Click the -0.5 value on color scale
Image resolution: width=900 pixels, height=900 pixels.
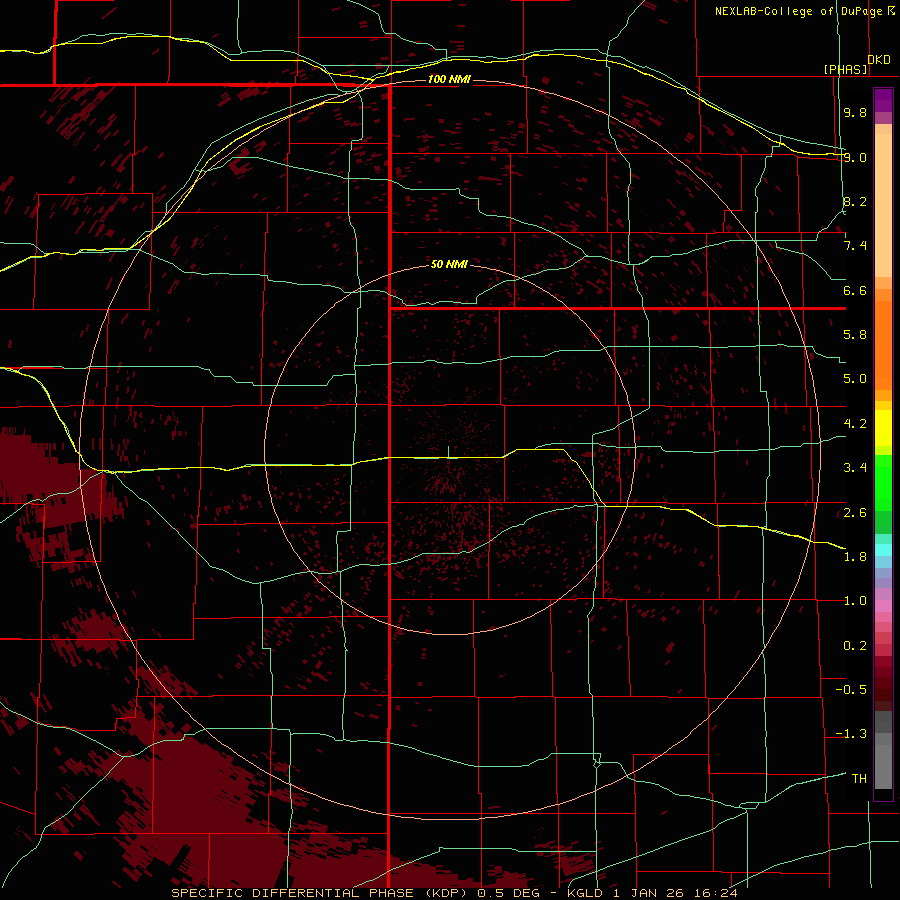tap(851, 690)
